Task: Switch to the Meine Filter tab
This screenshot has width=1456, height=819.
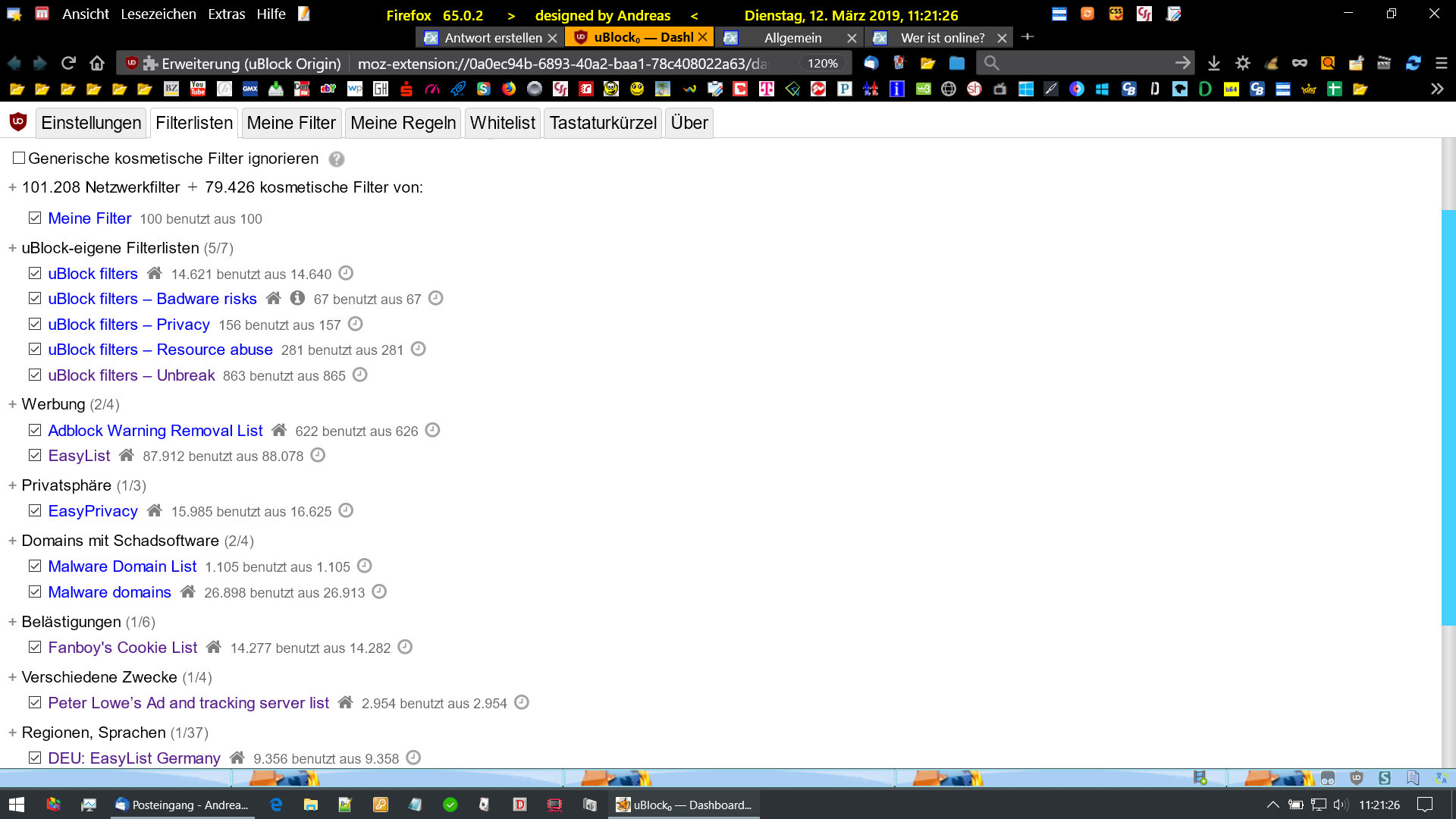Action: coord(291,123)
